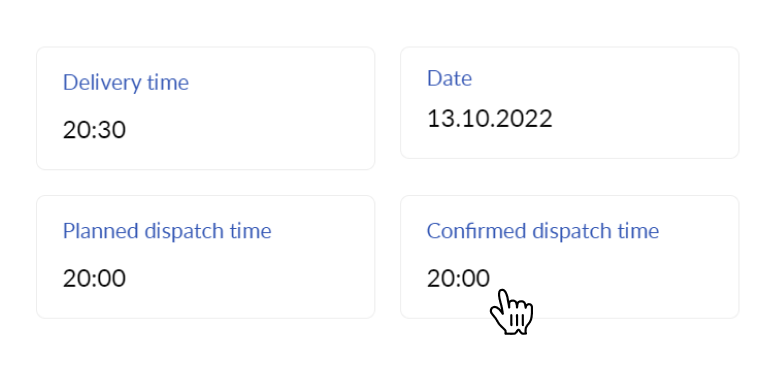Screen dimensions: 774x368
Task: Edit the time under Delivery time
Action: tap(94, 130)
